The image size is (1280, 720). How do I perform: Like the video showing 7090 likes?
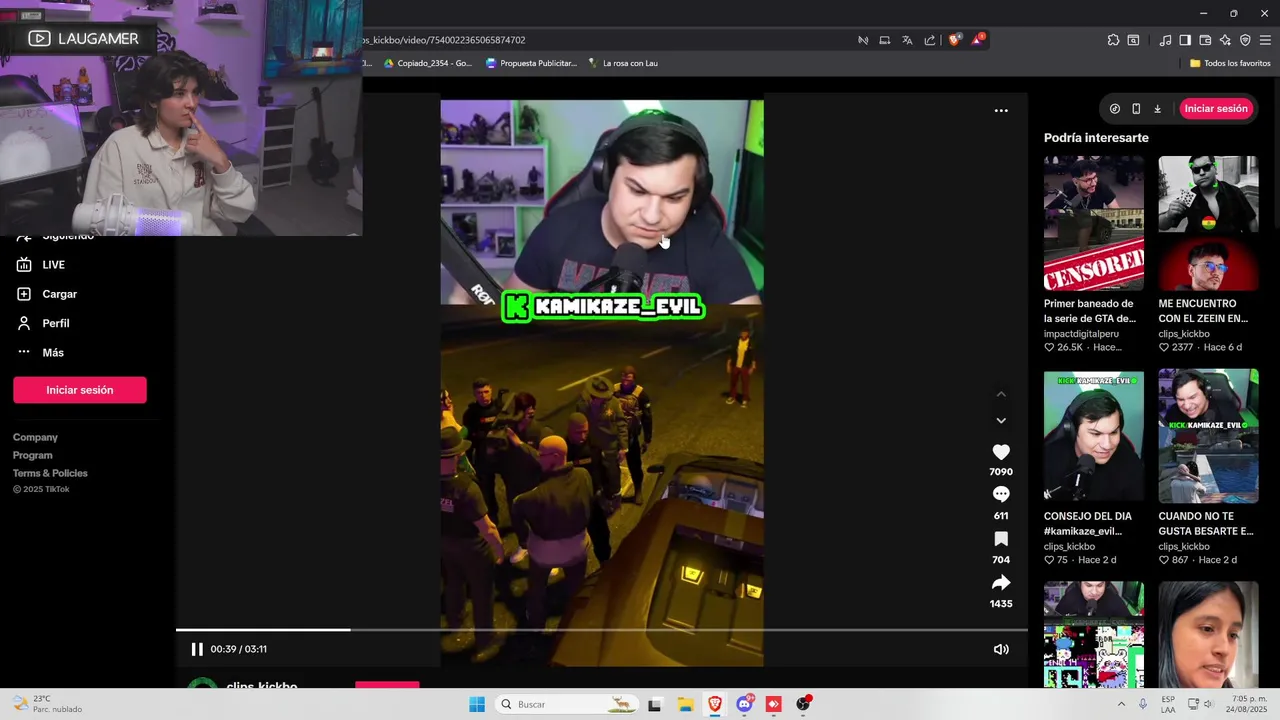point(1001,452)
